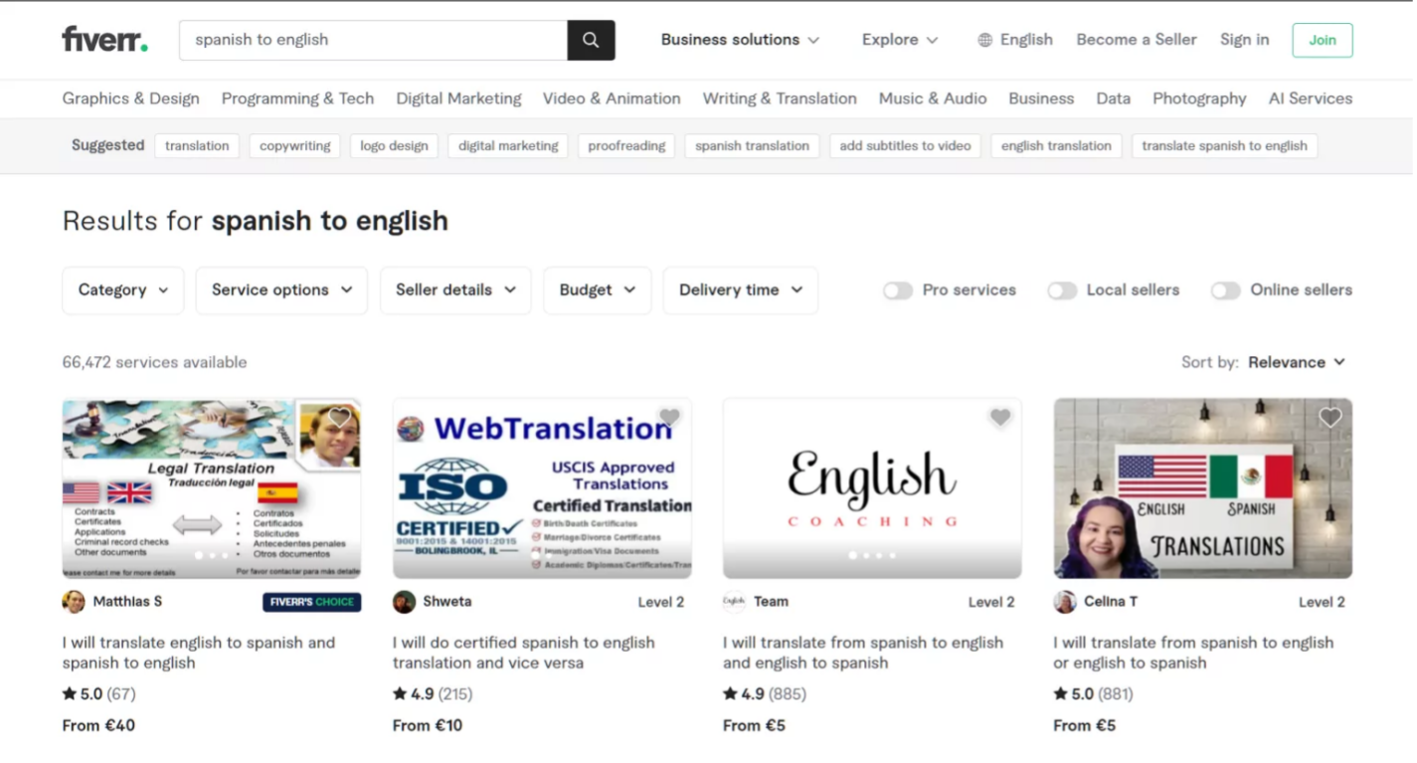Click the globe English language icon
1417x763 pixels.
coord(985,40)
